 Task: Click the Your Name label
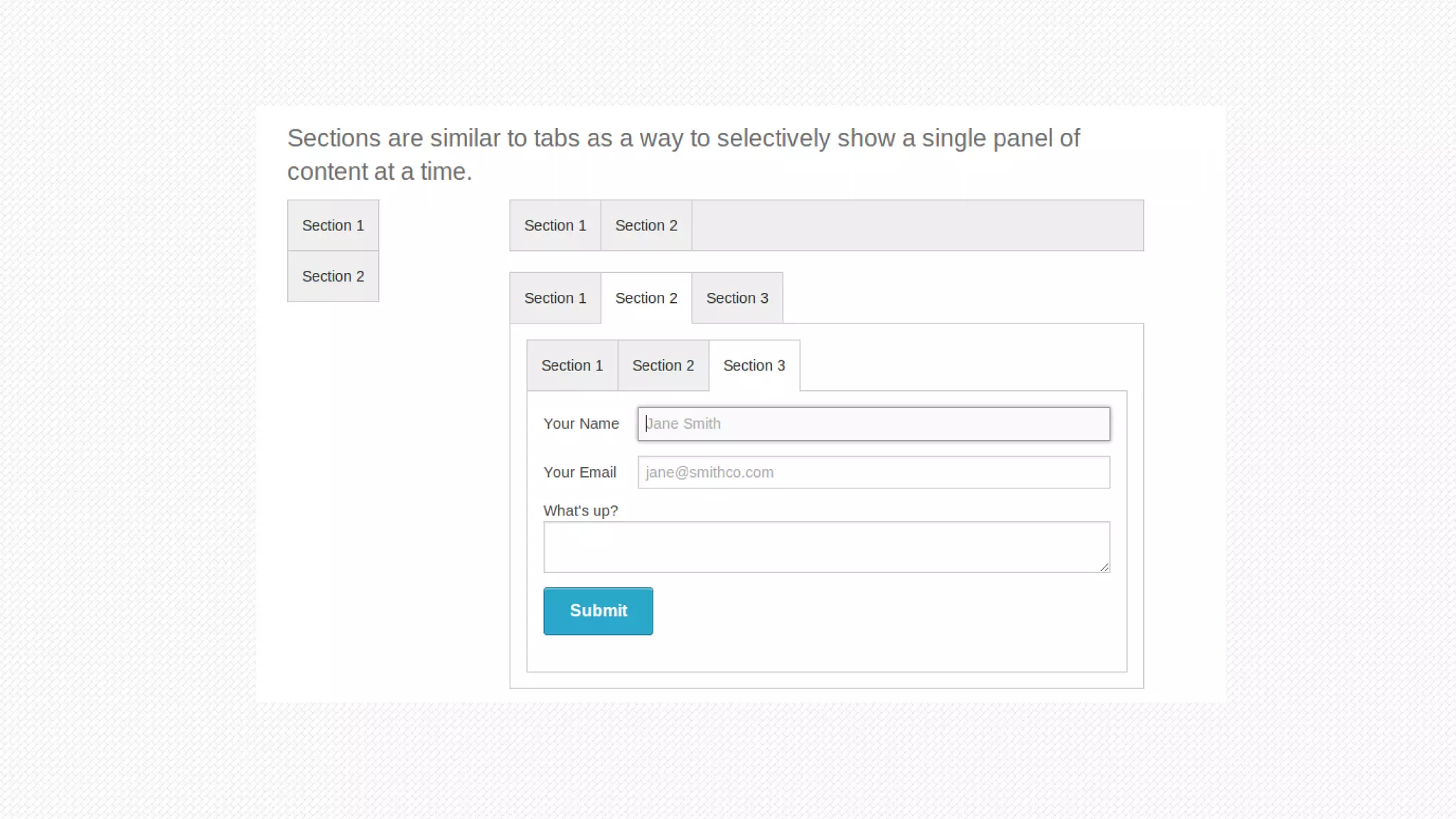tap(581, 424)
